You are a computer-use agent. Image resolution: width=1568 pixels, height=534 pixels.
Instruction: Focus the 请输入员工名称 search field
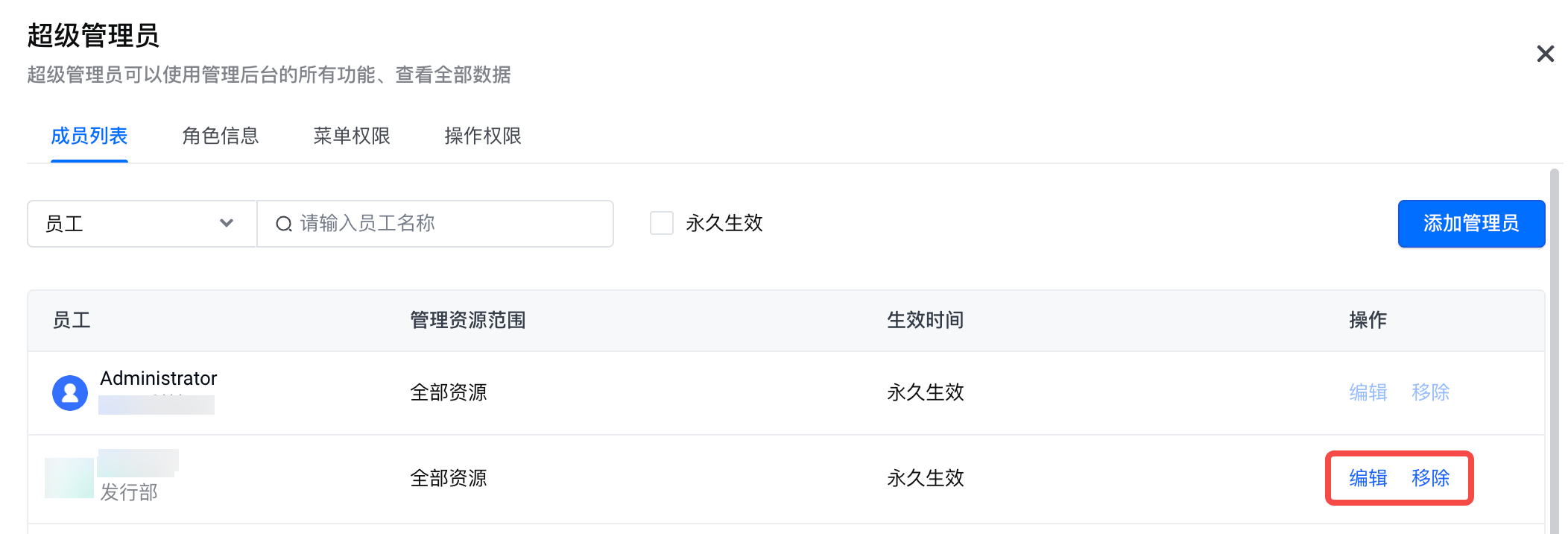pos(447,224)
